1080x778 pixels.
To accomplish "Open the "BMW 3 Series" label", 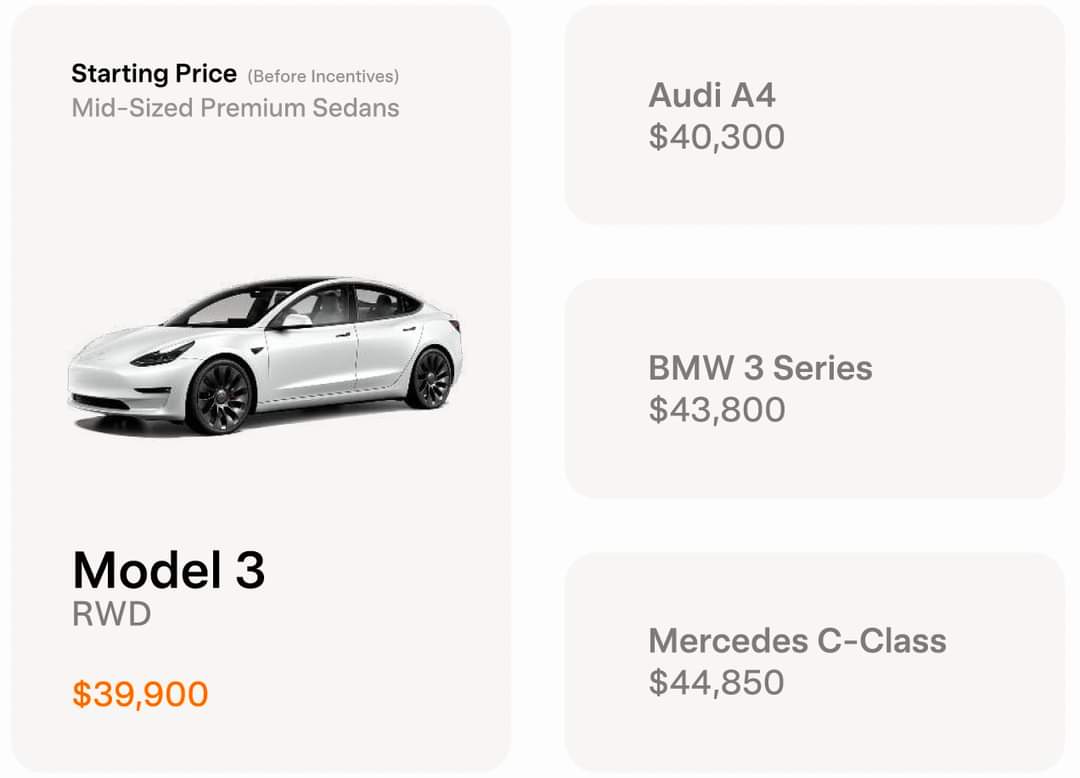I will 760,368.
